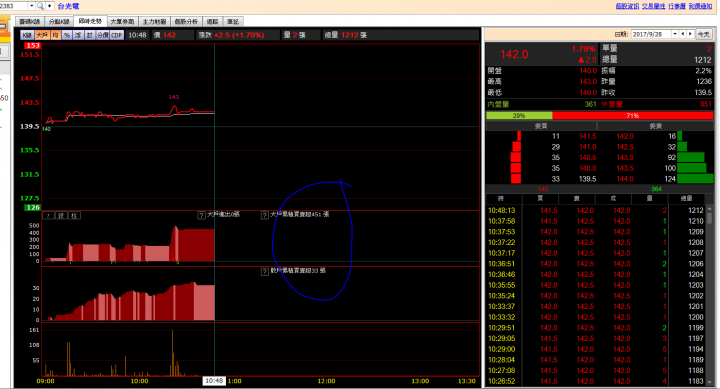
Task: Click the 10:37:58 trade row
Action: pyautogui.click(x=596, y=221)
